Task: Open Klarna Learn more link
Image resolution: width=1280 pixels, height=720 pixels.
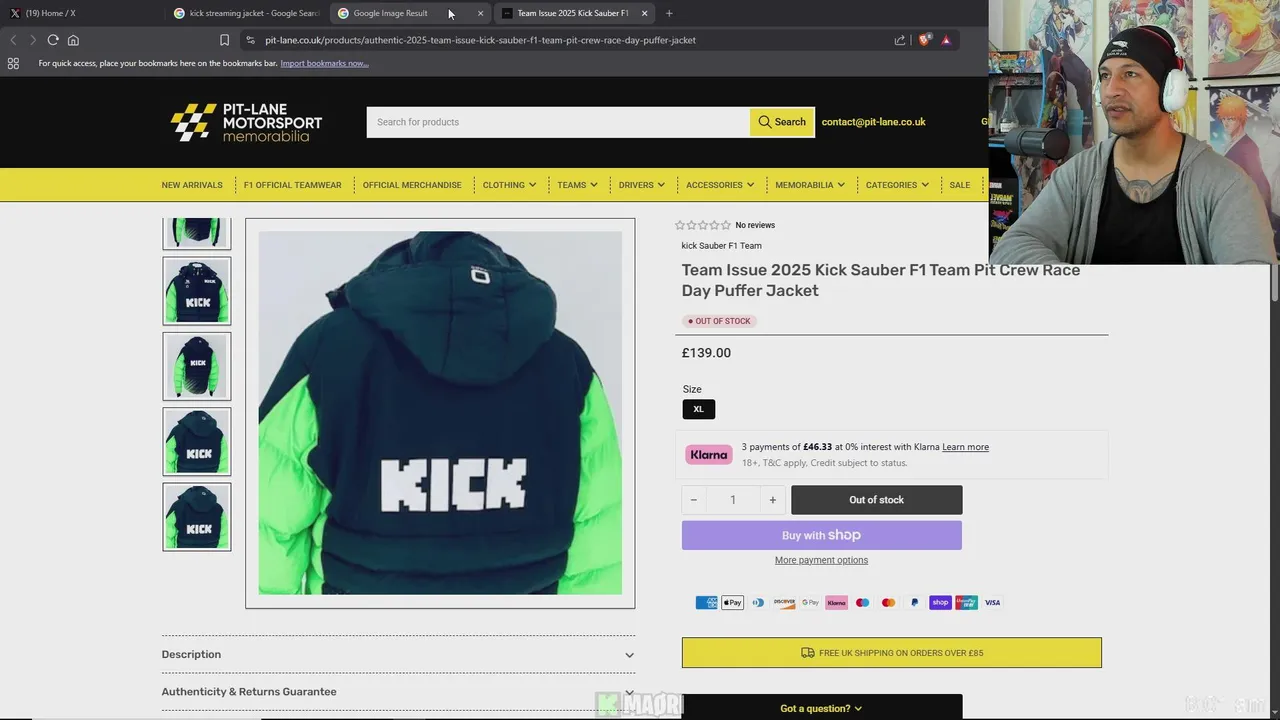Action: click(965, 447)
